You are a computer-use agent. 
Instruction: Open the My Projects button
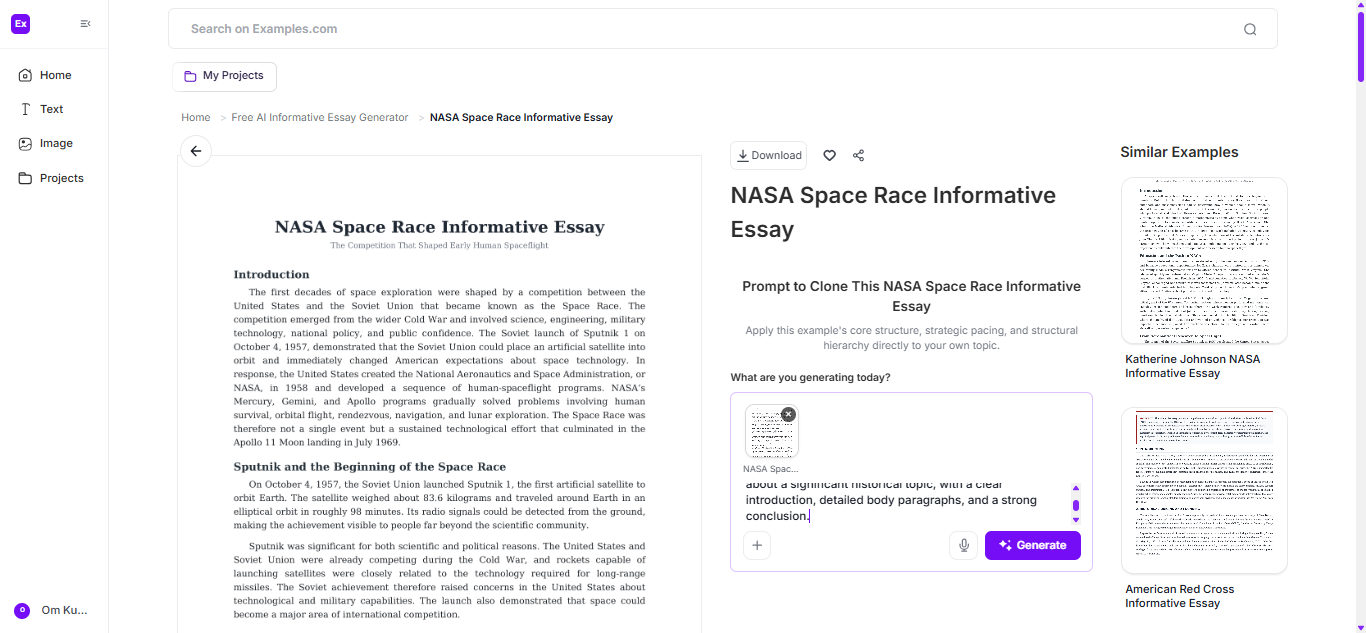(x=224, y=76)
